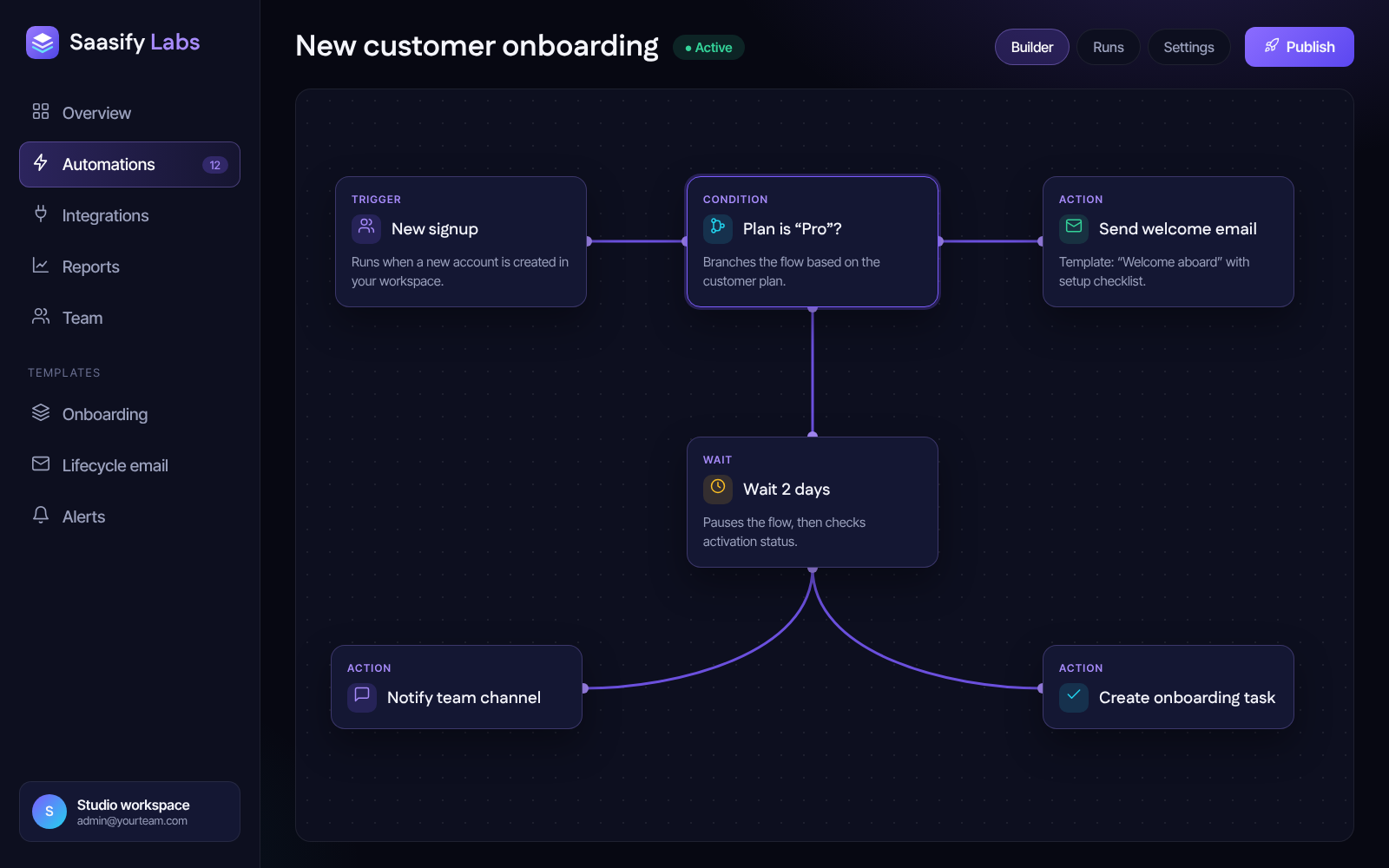Click the ACTION label on Send welcome email node
Viewport: 1389px width, 868px height.
(1081, 200)
